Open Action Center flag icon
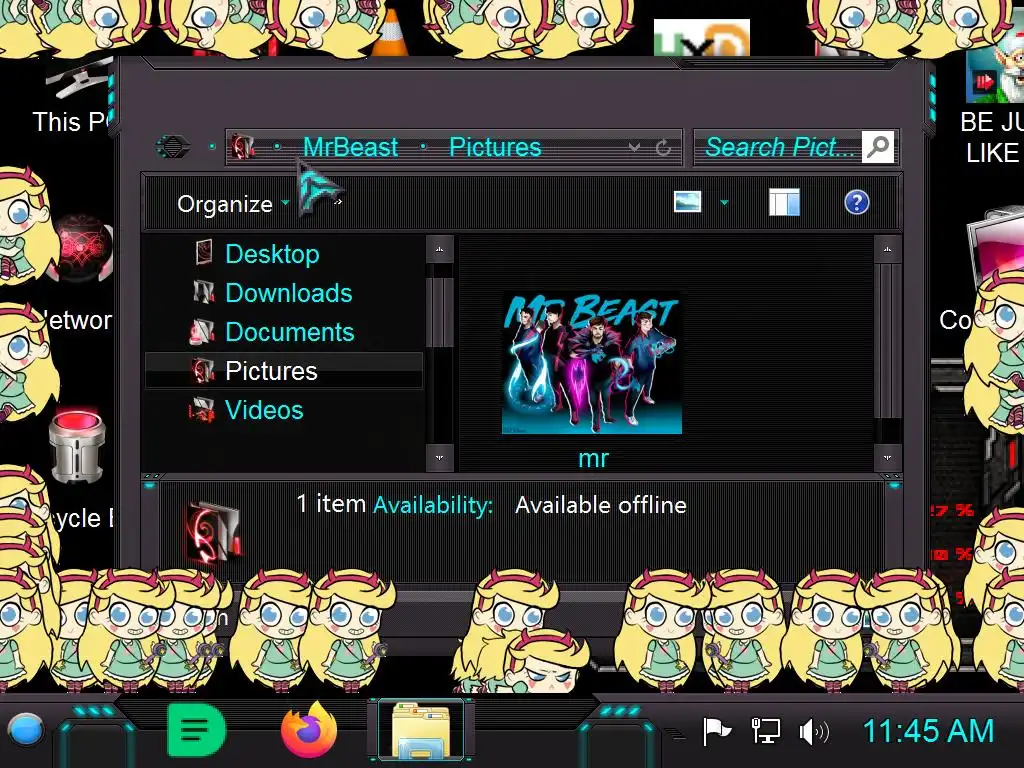 716,731
